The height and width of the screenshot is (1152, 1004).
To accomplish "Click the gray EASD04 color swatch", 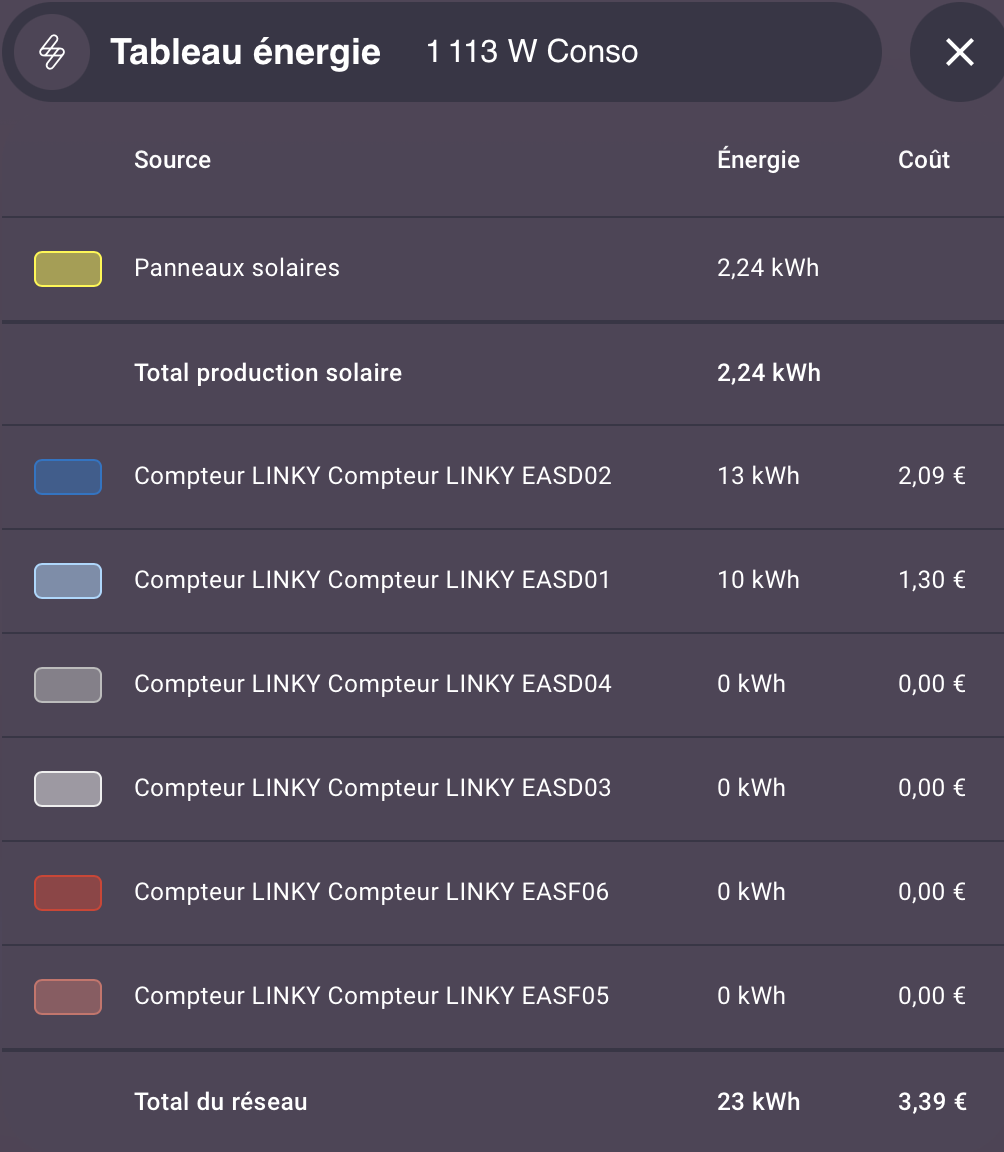I will 68,685.
